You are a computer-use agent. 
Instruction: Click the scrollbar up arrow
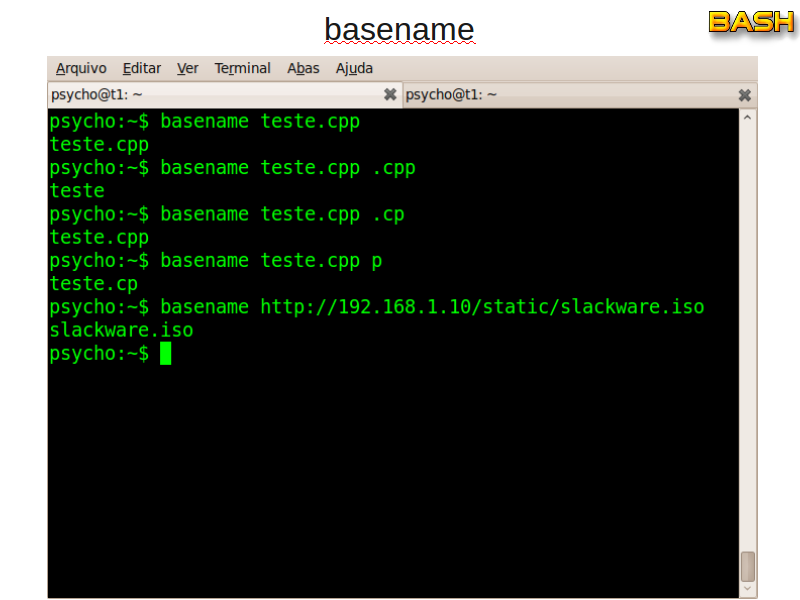[747, 117]
